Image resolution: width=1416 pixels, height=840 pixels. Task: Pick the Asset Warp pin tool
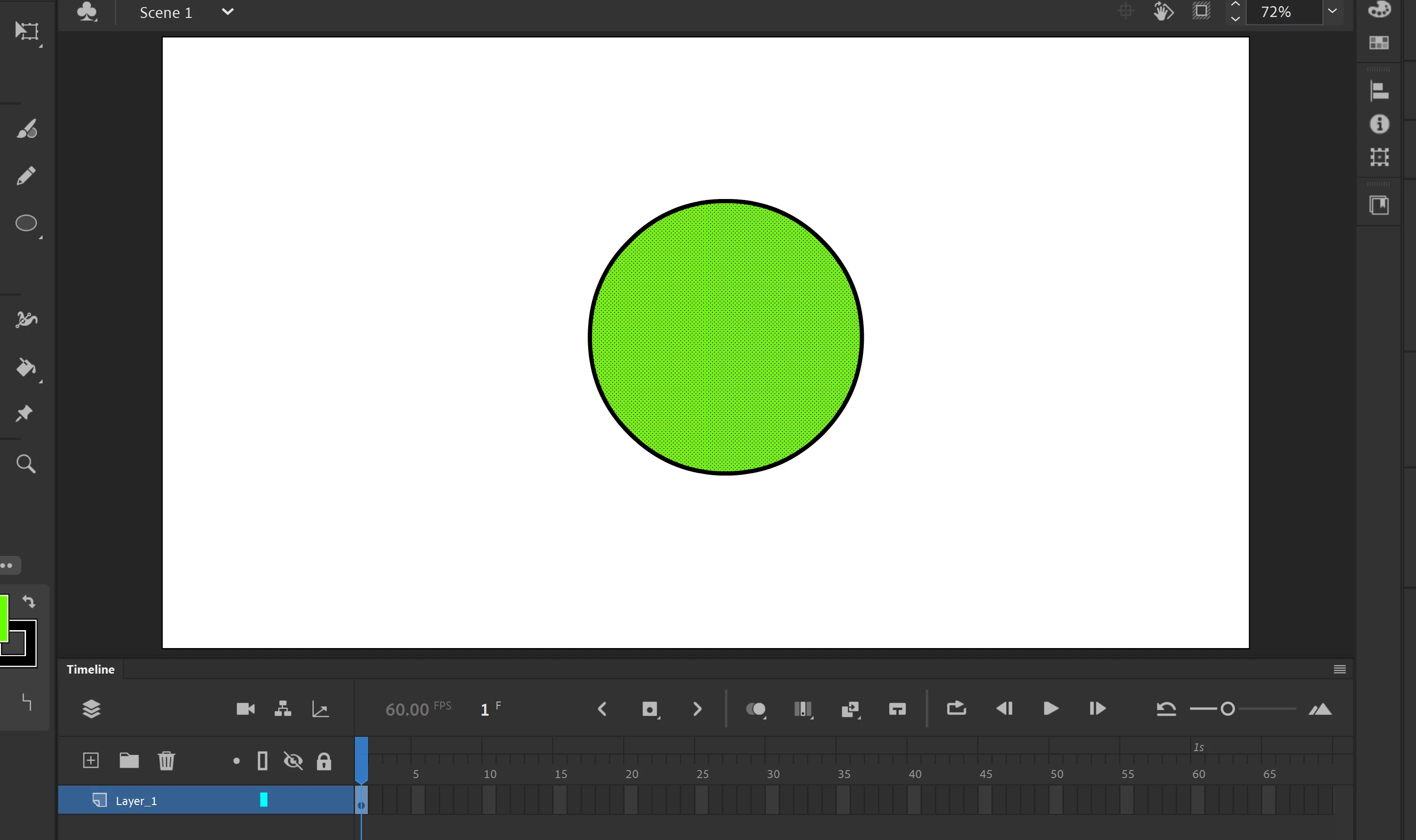(24, 414)
